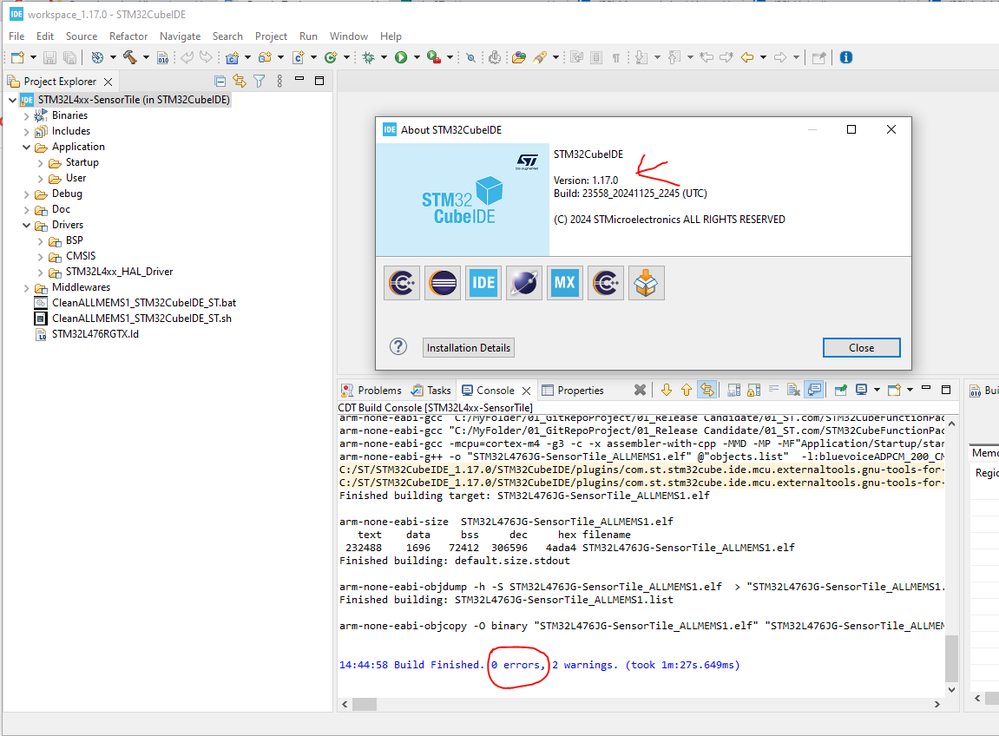Click the Installation Details button
The image size is (999, 736).
click(x=468, y=348)
